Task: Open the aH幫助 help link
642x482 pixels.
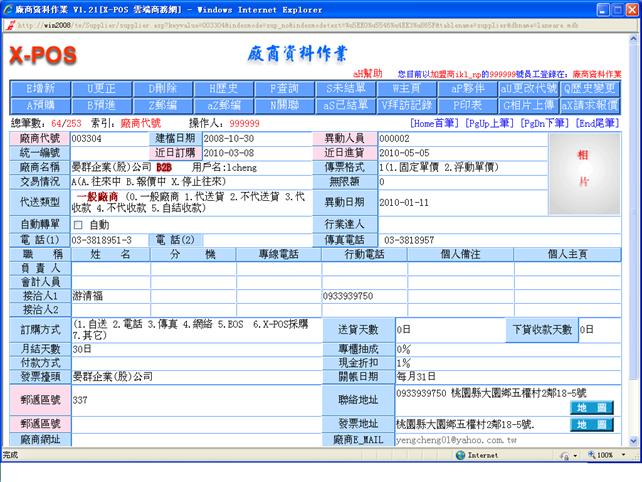Action: click(368, 74)
